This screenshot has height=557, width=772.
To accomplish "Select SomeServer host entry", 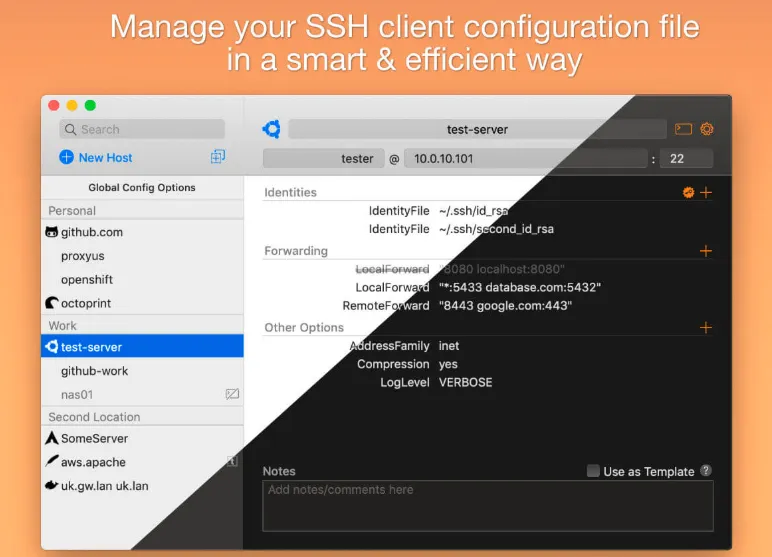I will tap(142, 438).
